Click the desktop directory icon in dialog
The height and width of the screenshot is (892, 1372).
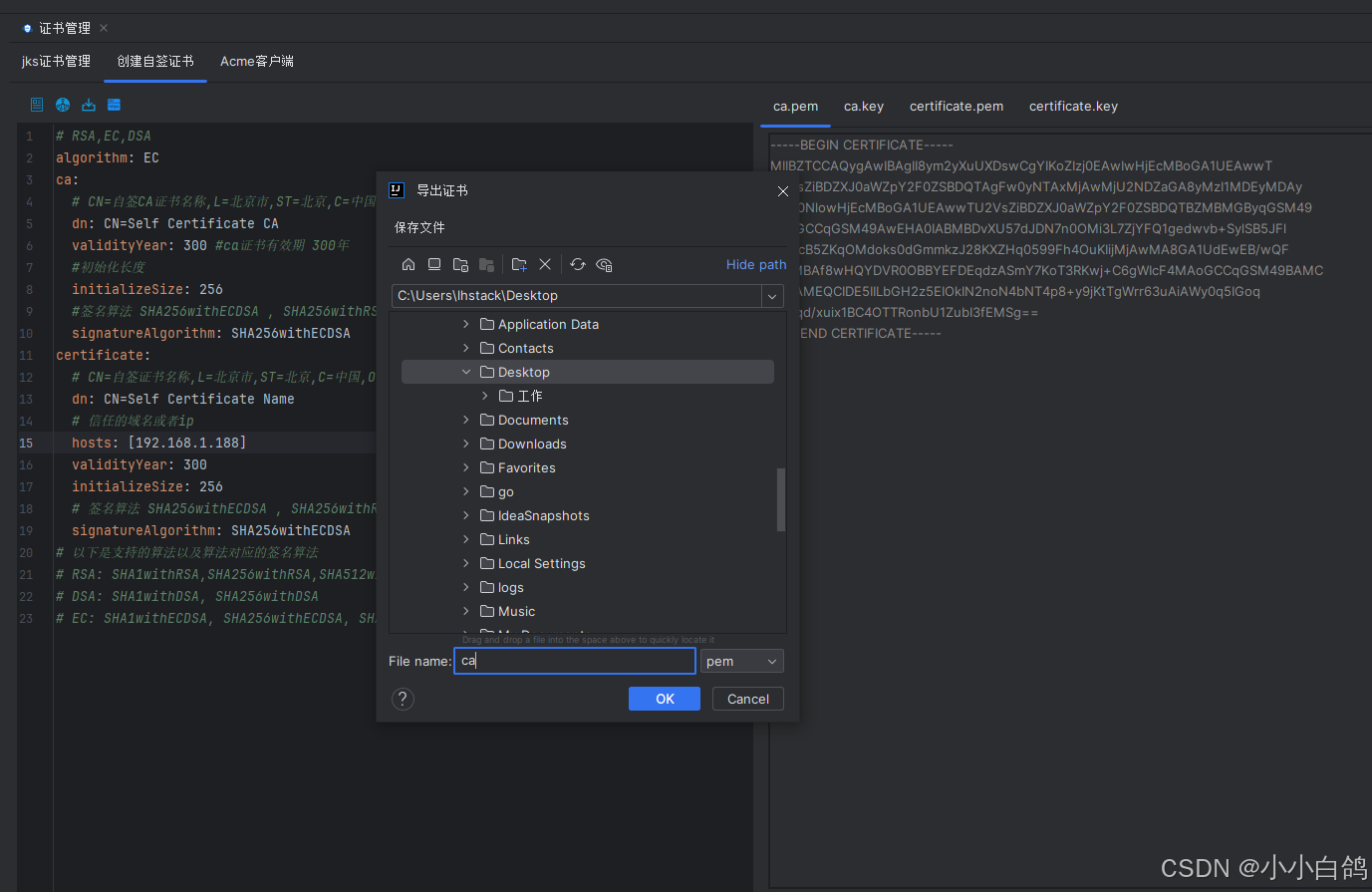(x=434, y=264)
